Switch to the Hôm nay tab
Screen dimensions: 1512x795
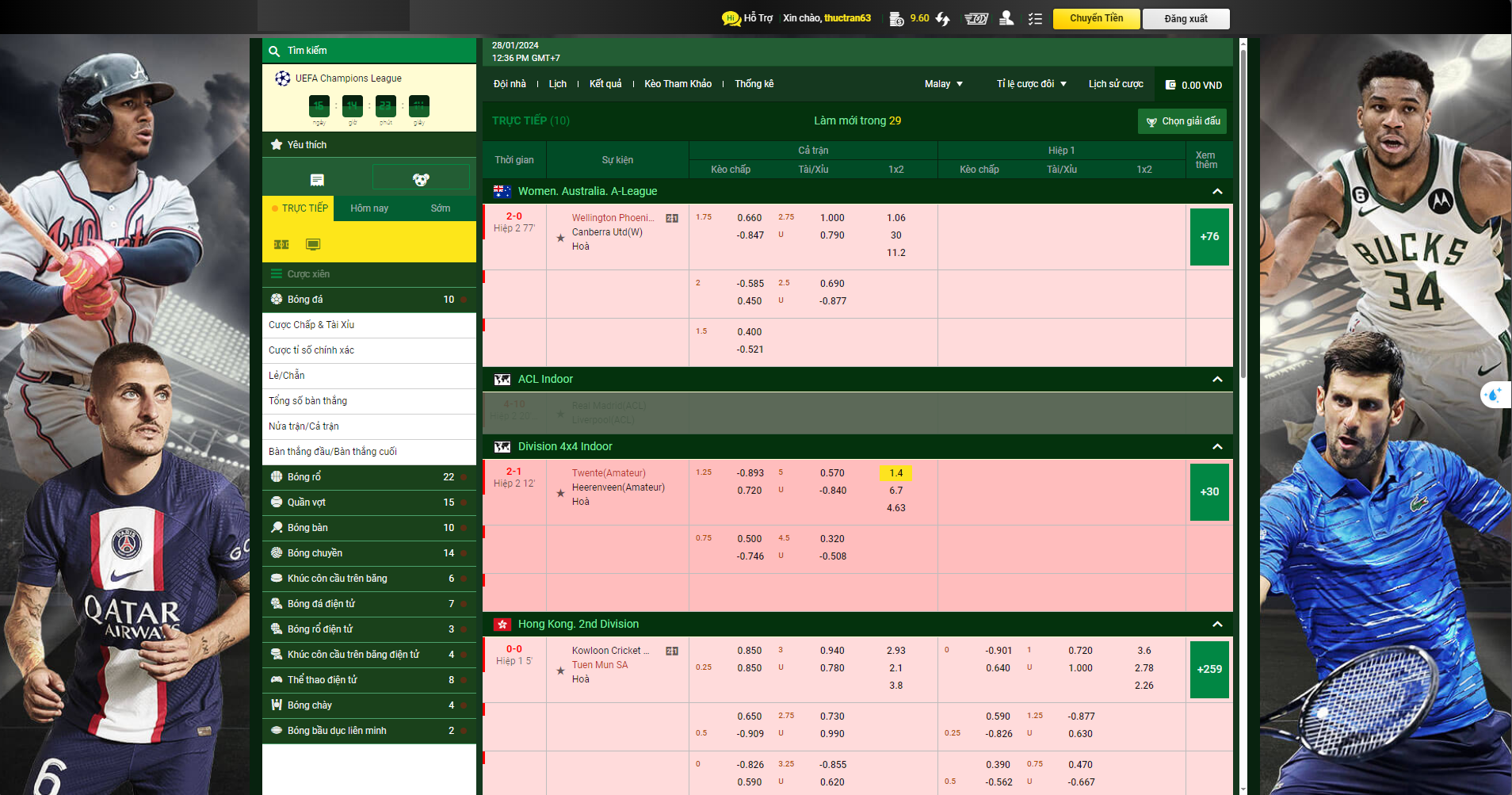(x=369, y=208)
